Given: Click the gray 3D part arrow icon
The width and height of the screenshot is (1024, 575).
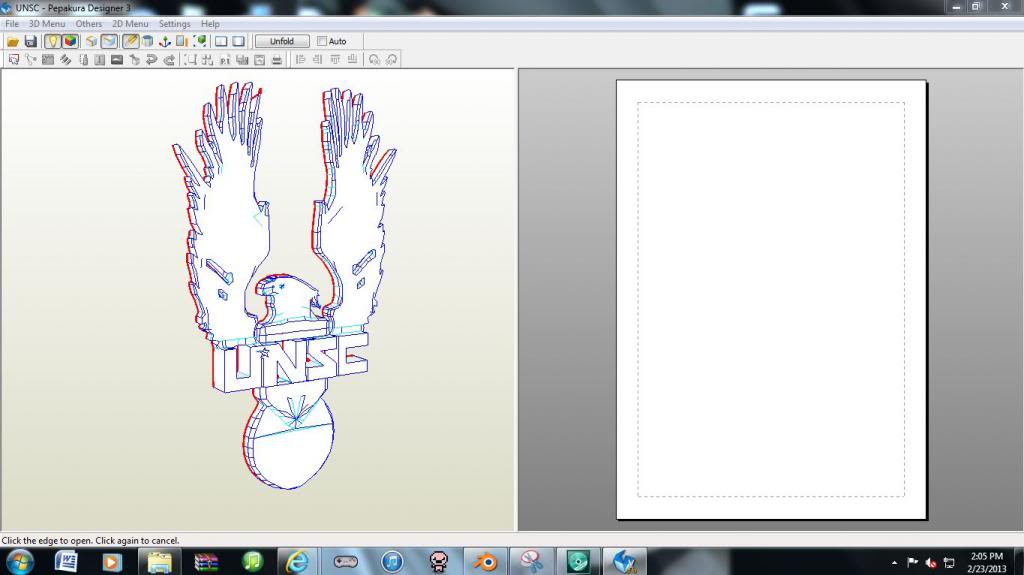Looking at the screenshot, I should tap(135, 59).
